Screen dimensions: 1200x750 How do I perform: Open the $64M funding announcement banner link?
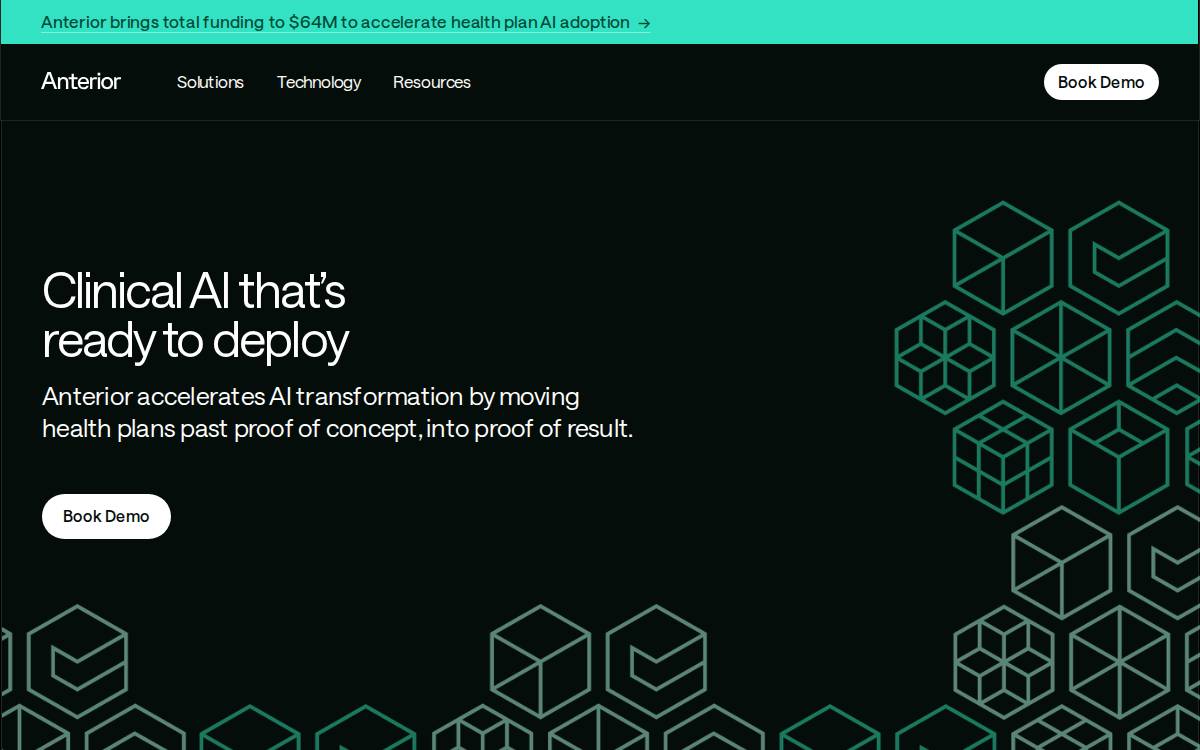(x=345, y=22)
